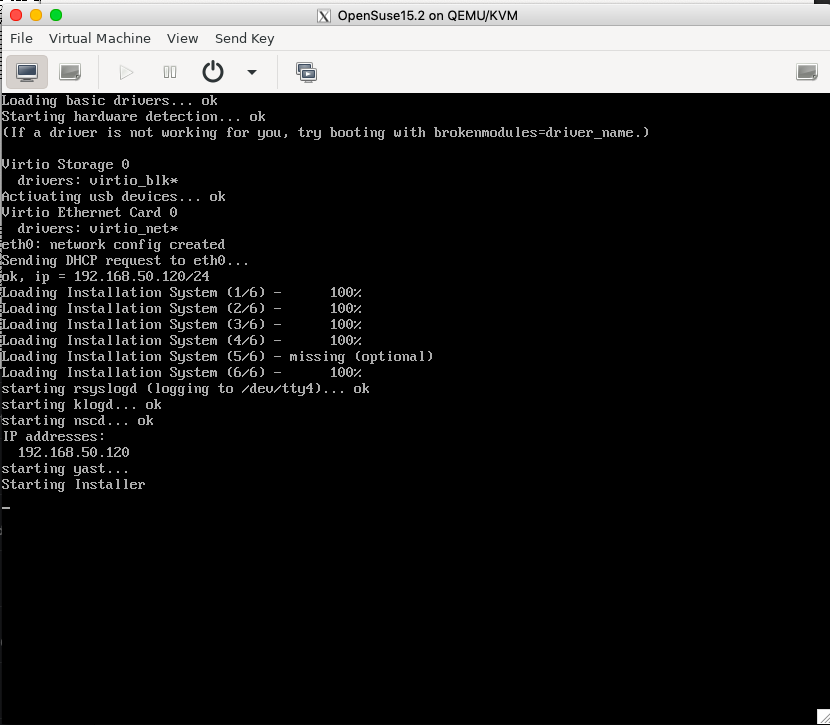Click 'Loading Installation System (4/6)' line
The width and height of the screenshot is (830, 725).
pyautogui.click(x=182, y=341)
